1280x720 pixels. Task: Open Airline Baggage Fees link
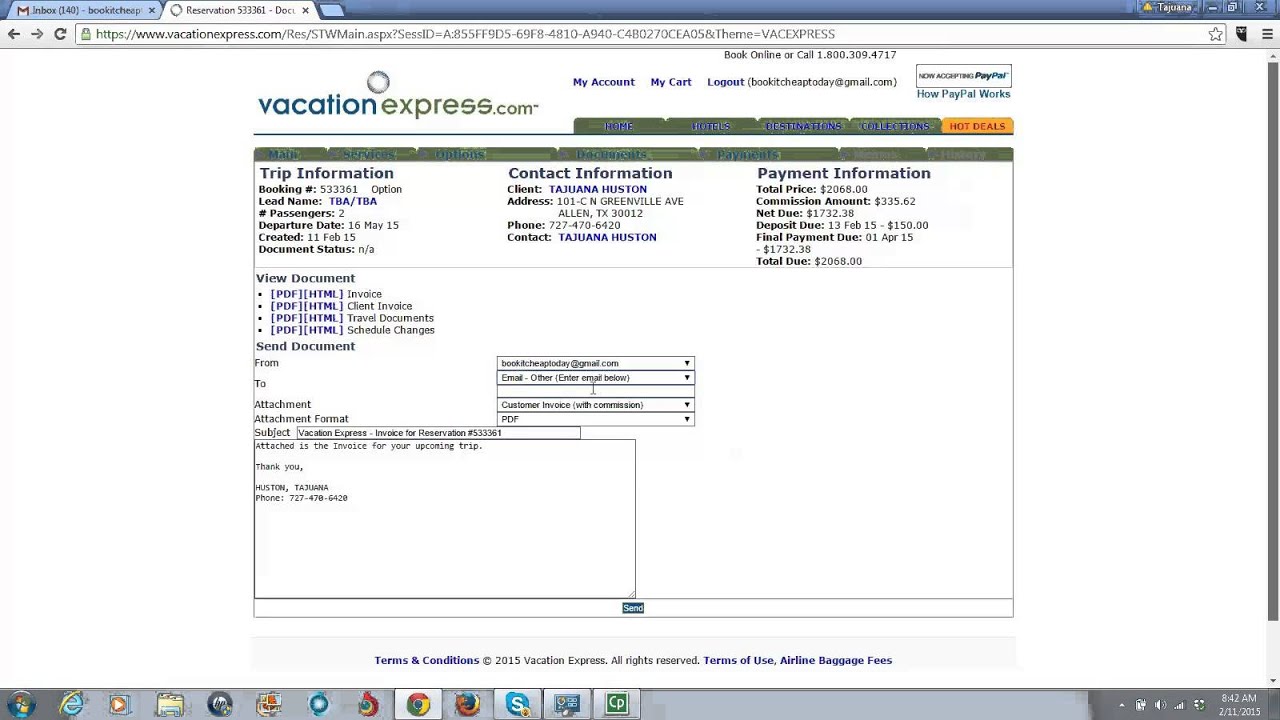[836, 660]
